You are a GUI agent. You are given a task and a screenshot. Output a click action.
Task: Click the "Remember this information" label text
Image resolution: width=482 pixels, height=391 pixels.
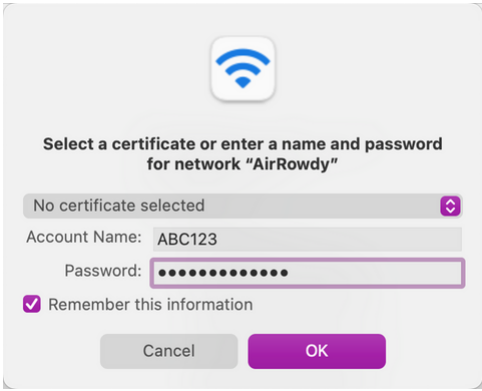pyautogui.click(x=151, y=304)
